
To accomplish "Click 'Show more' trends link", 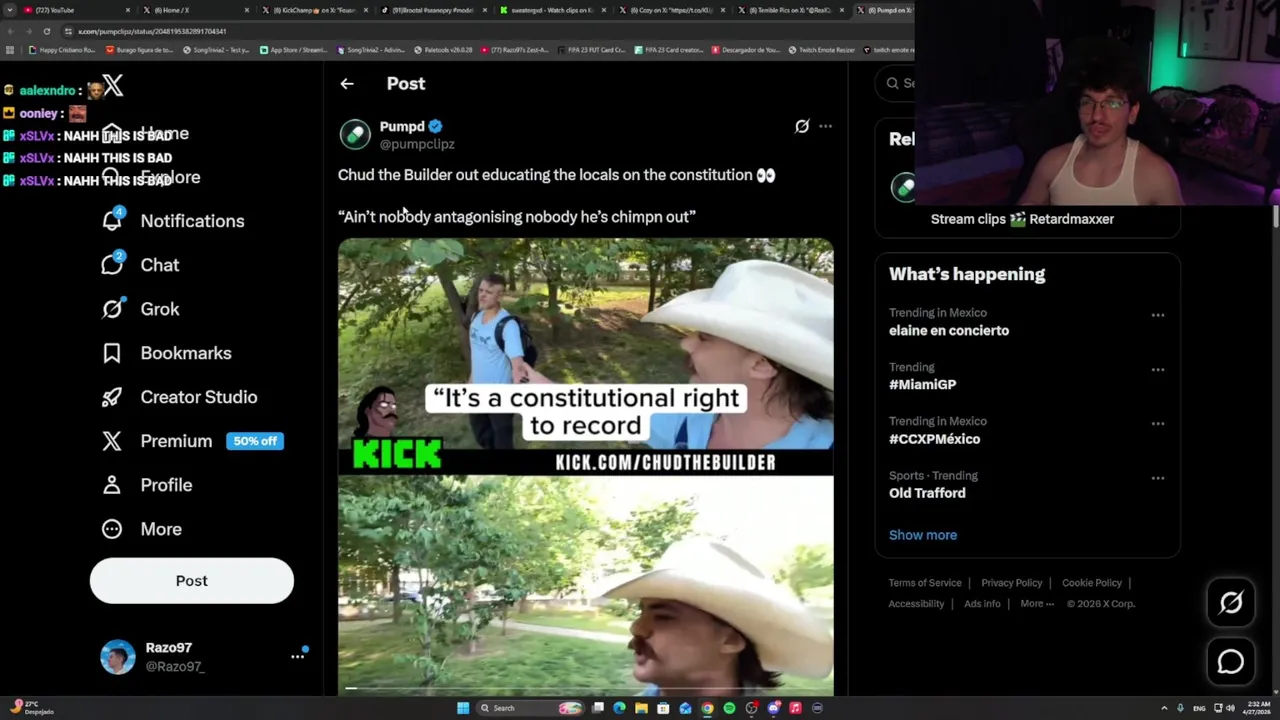I will pos(923,535).
